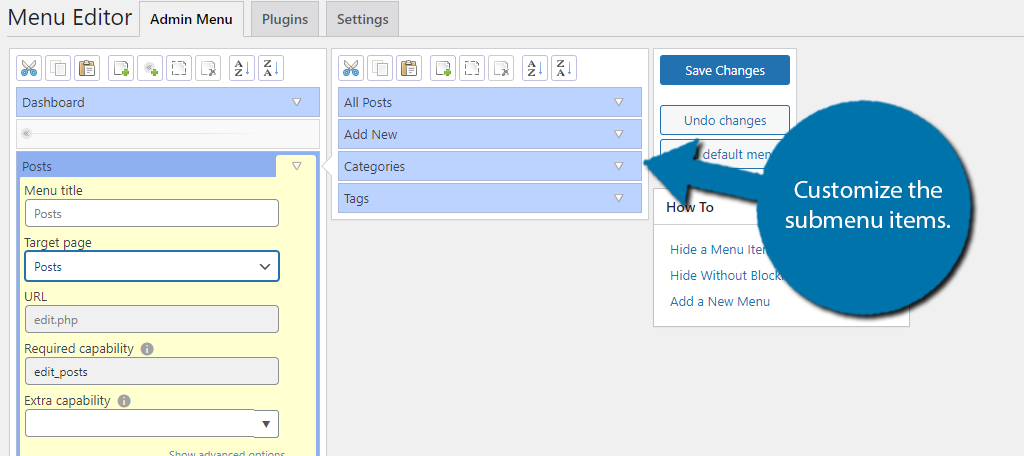Click the New separator icon

click(150, 69)
